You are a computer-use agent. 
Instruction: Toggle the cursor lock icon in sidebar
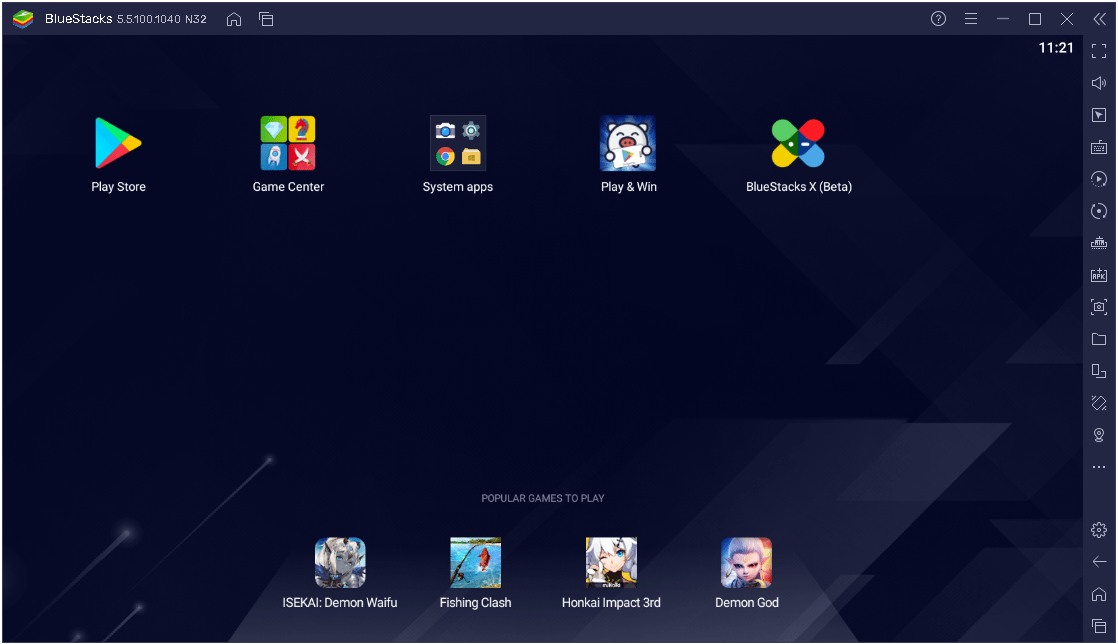pos(1099,116)
